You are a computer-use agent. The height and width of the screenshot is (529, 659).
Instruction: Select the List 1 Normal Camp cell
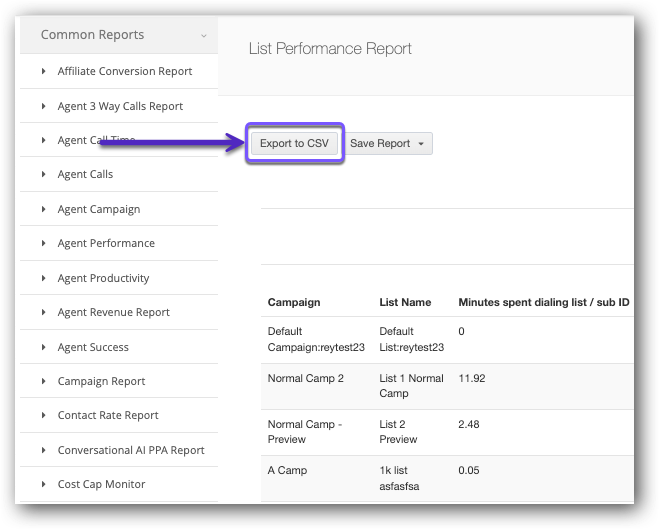click(x=411, y=386)
